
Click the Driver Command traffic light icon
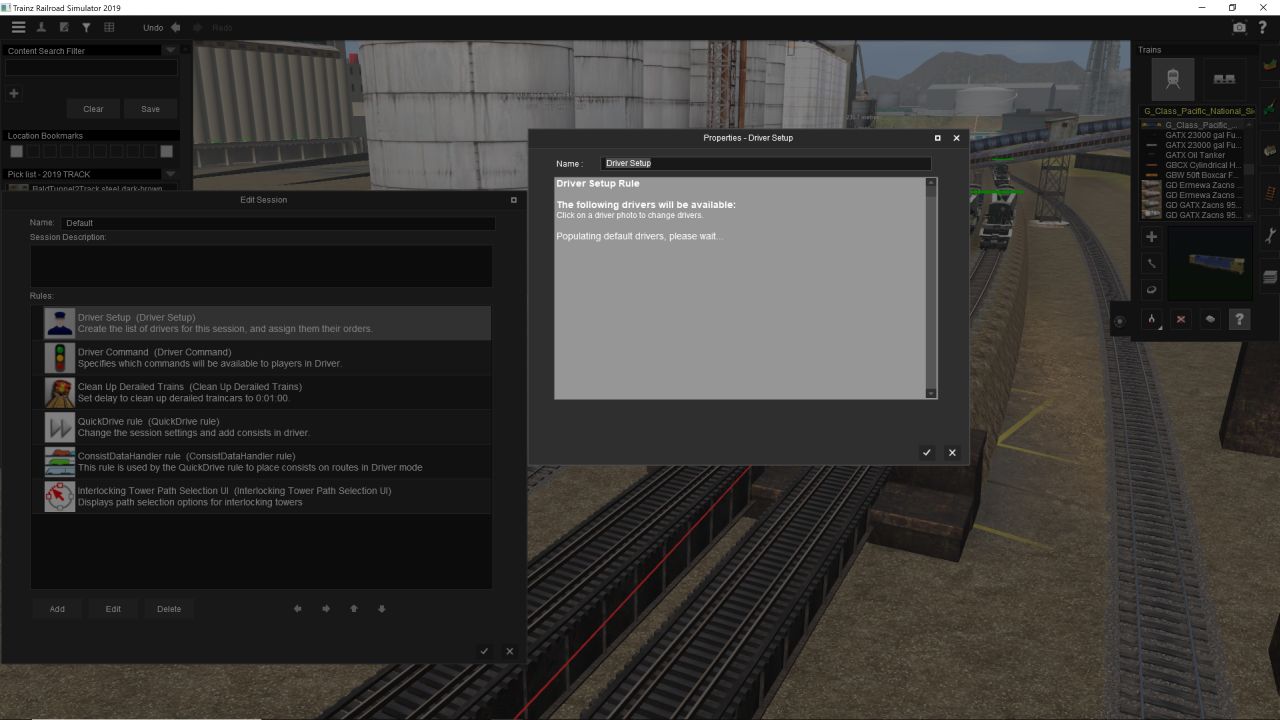point(60,358)
